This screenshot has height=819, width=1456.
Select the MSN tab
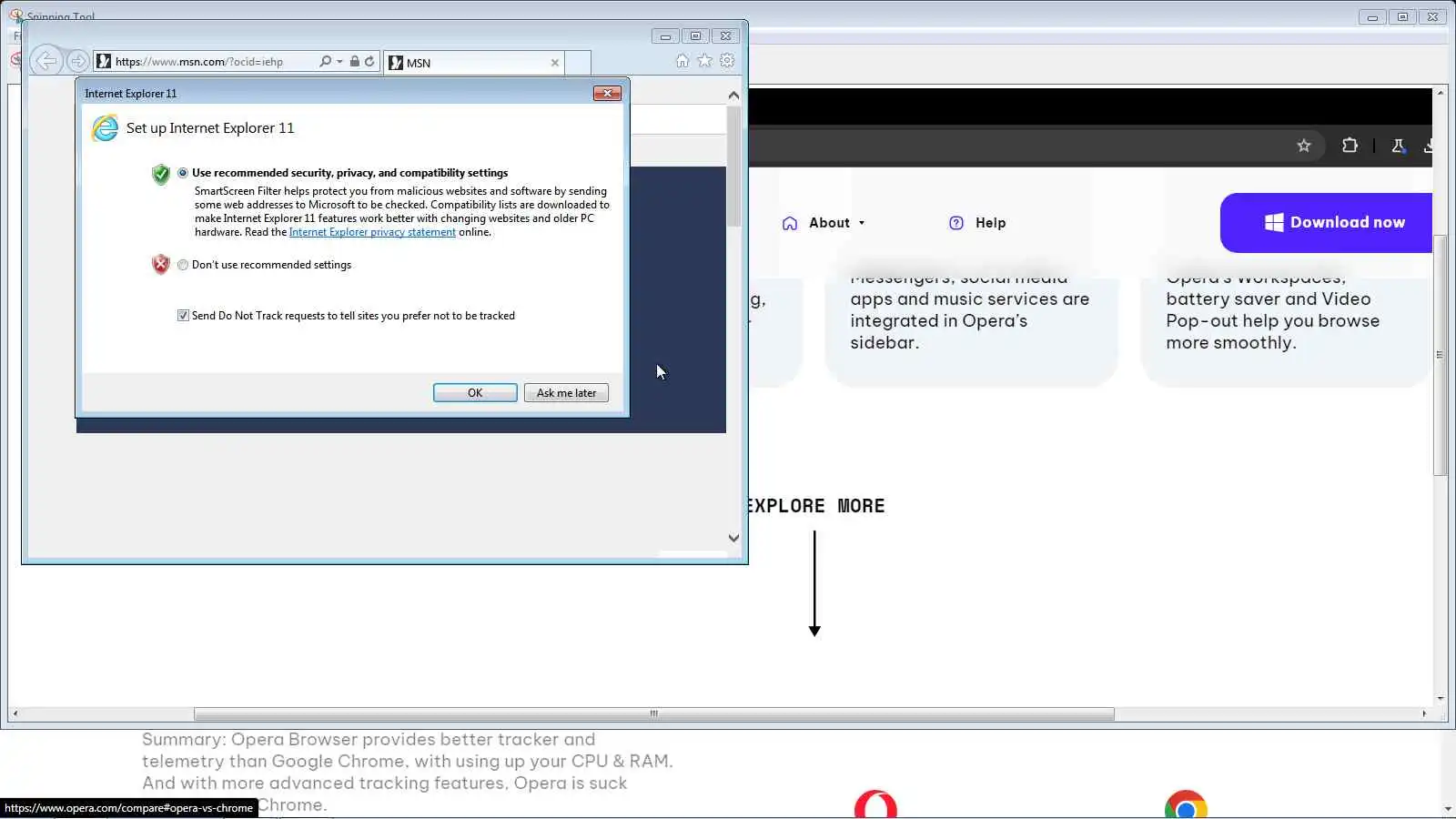point(473,62)
